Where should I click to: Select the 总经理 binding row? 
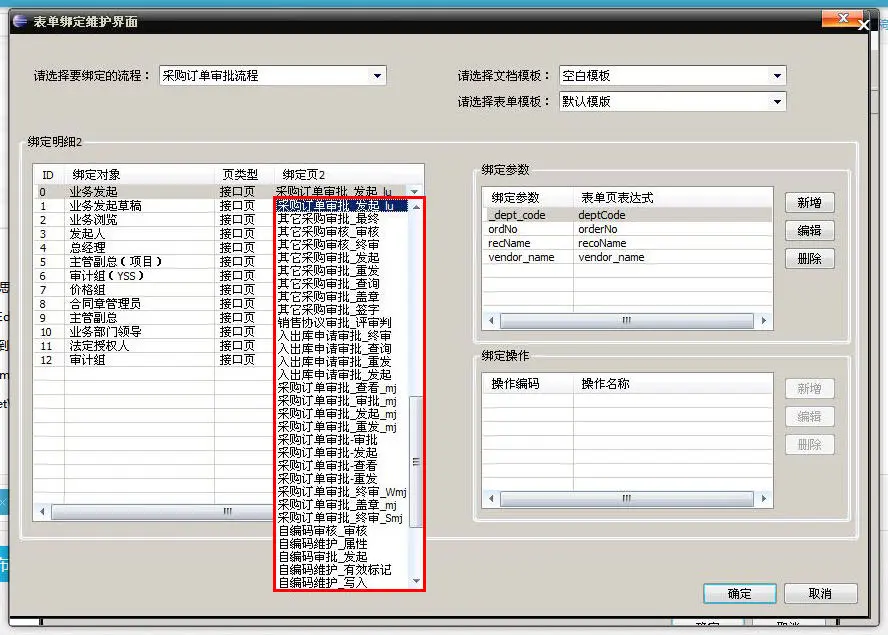153,248
